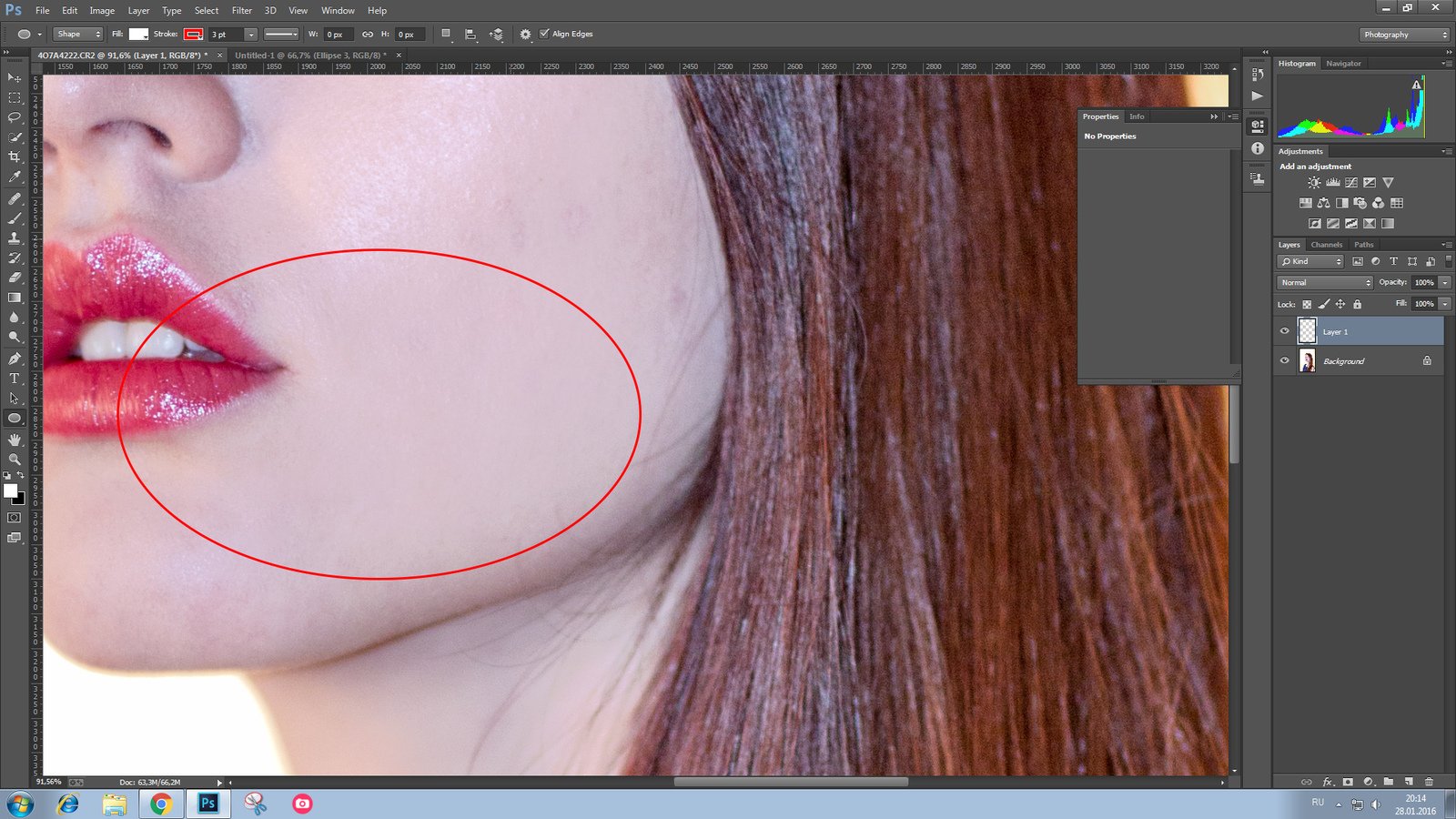
Task: Click the red Stroke color swatch
Action: (x=193, y=34)
